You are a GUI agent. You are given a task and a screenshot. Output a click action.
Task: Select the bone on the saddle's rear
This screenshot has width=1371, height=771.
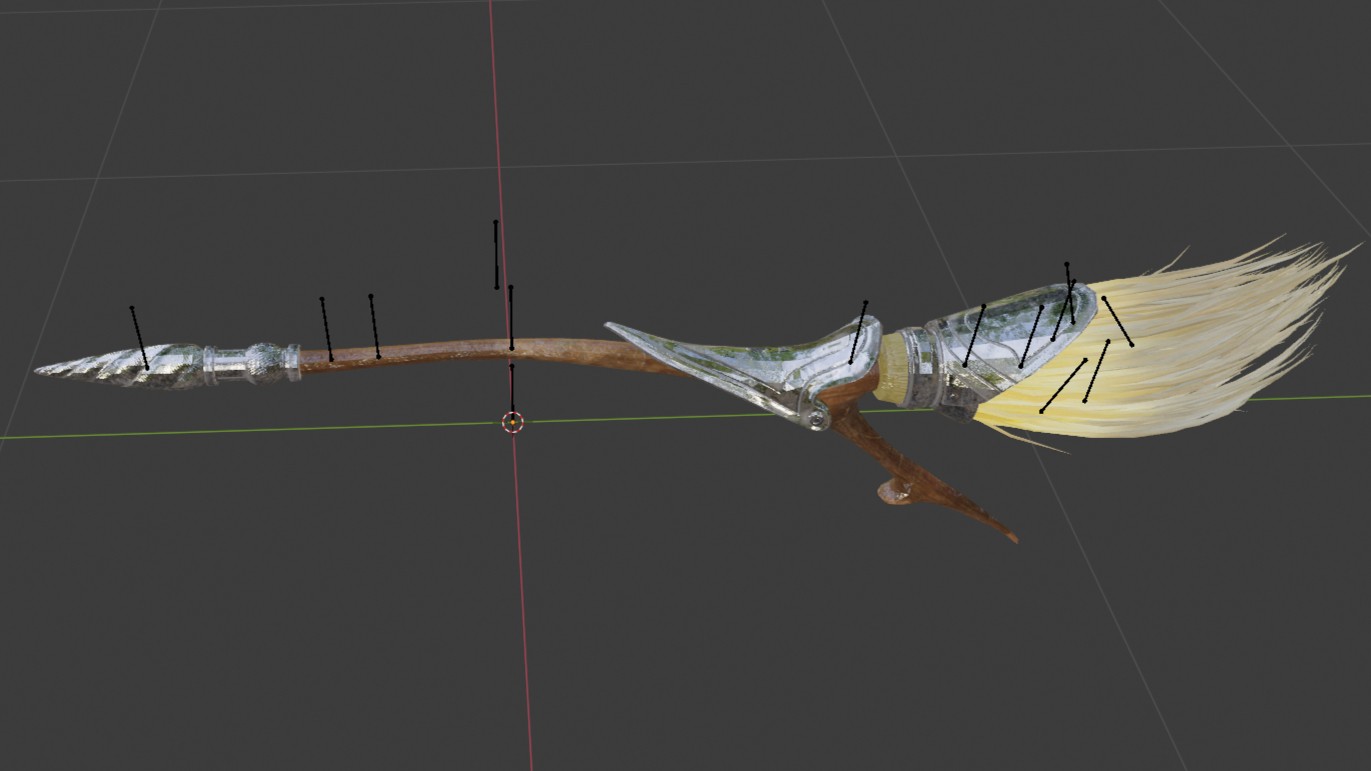tap(858, 332)
